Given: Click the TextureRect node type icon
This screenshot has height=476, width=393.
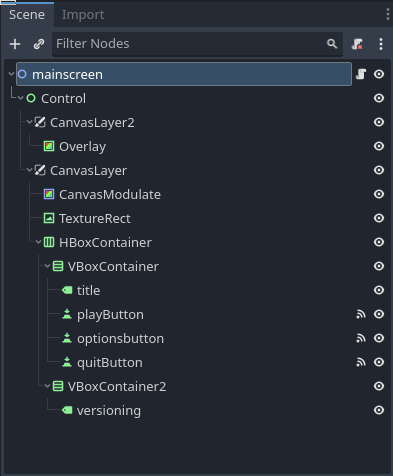Looking at the screenshot, I should 49,218.
